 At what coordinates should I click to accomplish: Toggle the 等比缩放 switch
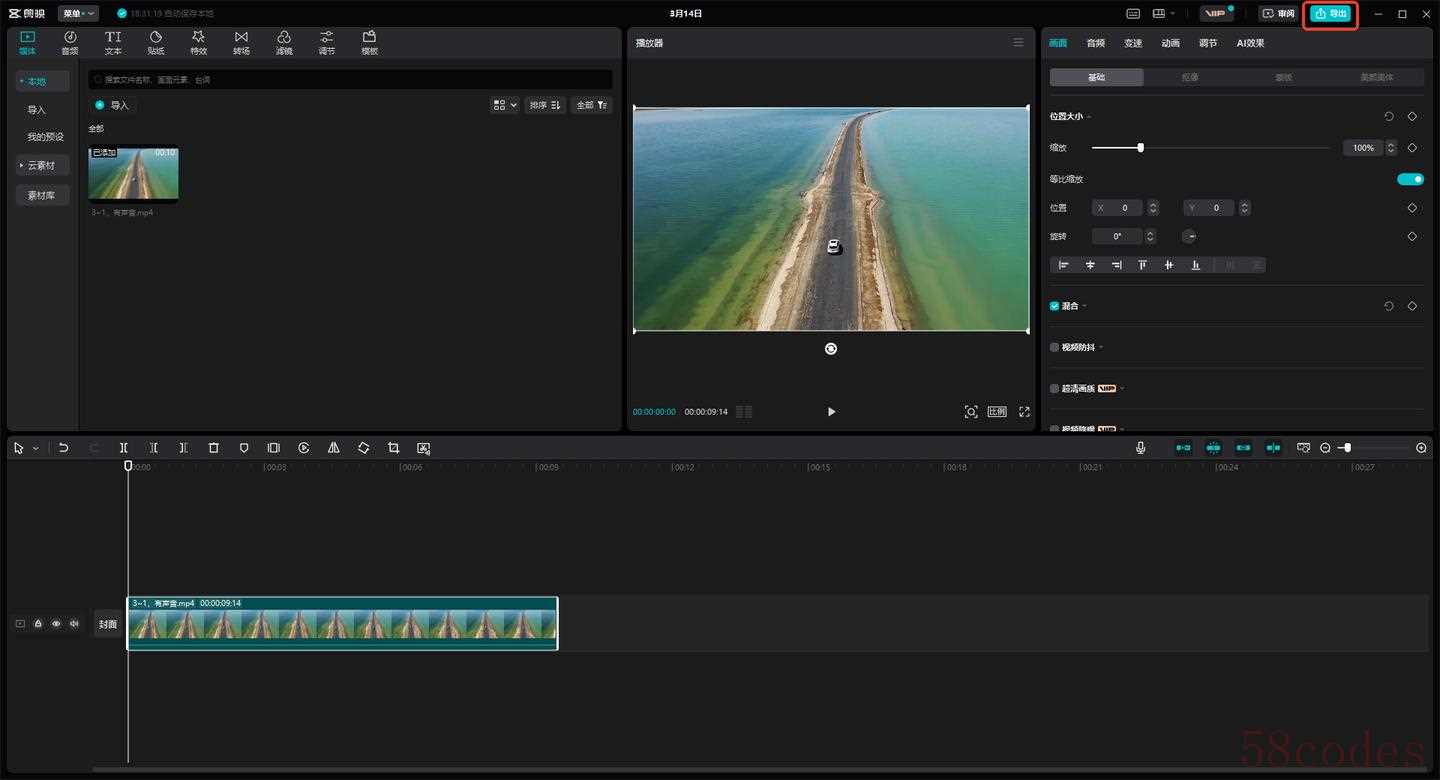click(1410, 179)
